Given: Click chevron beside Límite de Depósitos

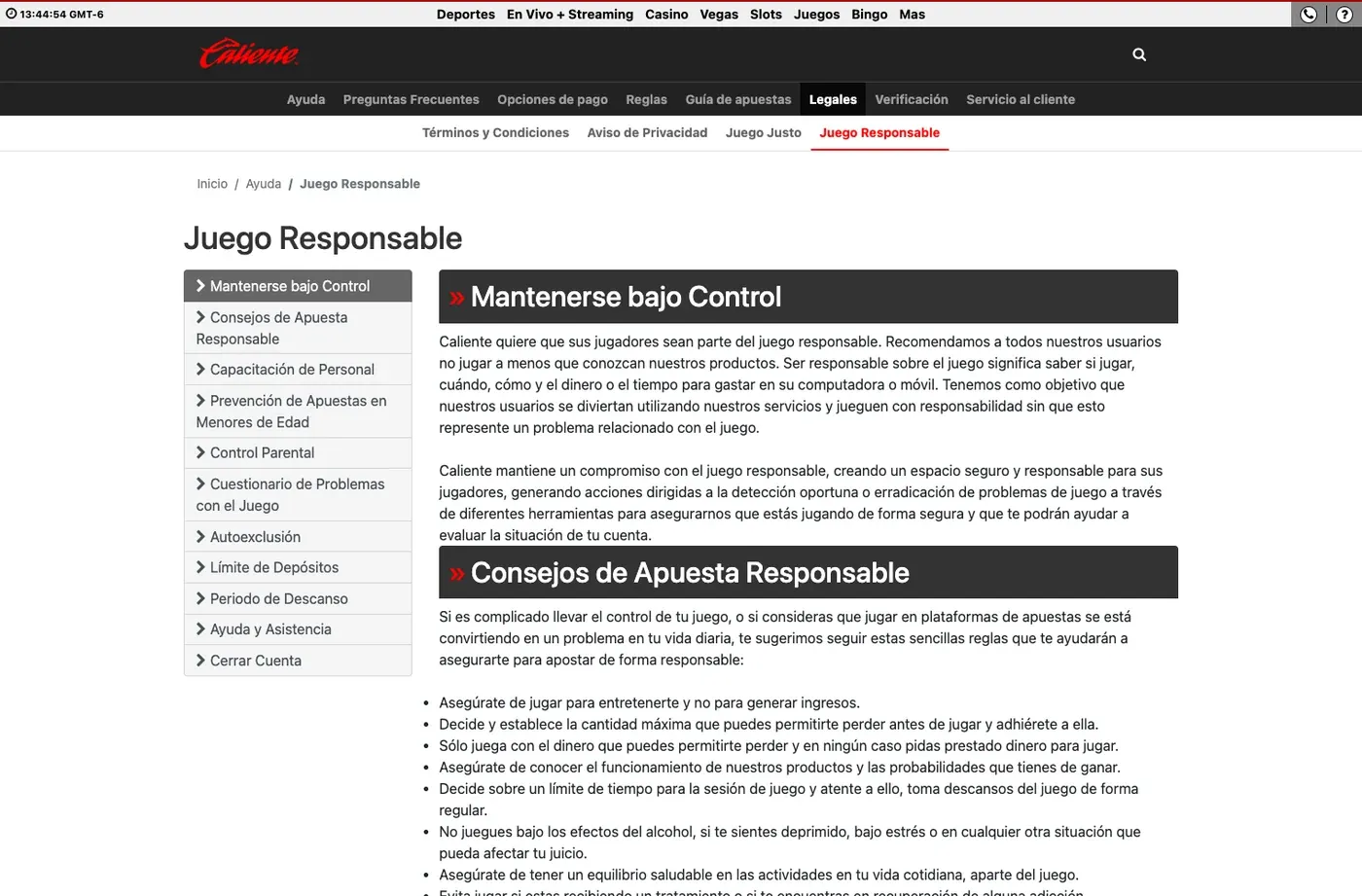Looking at the screenshot, I should tap(200, 567).
